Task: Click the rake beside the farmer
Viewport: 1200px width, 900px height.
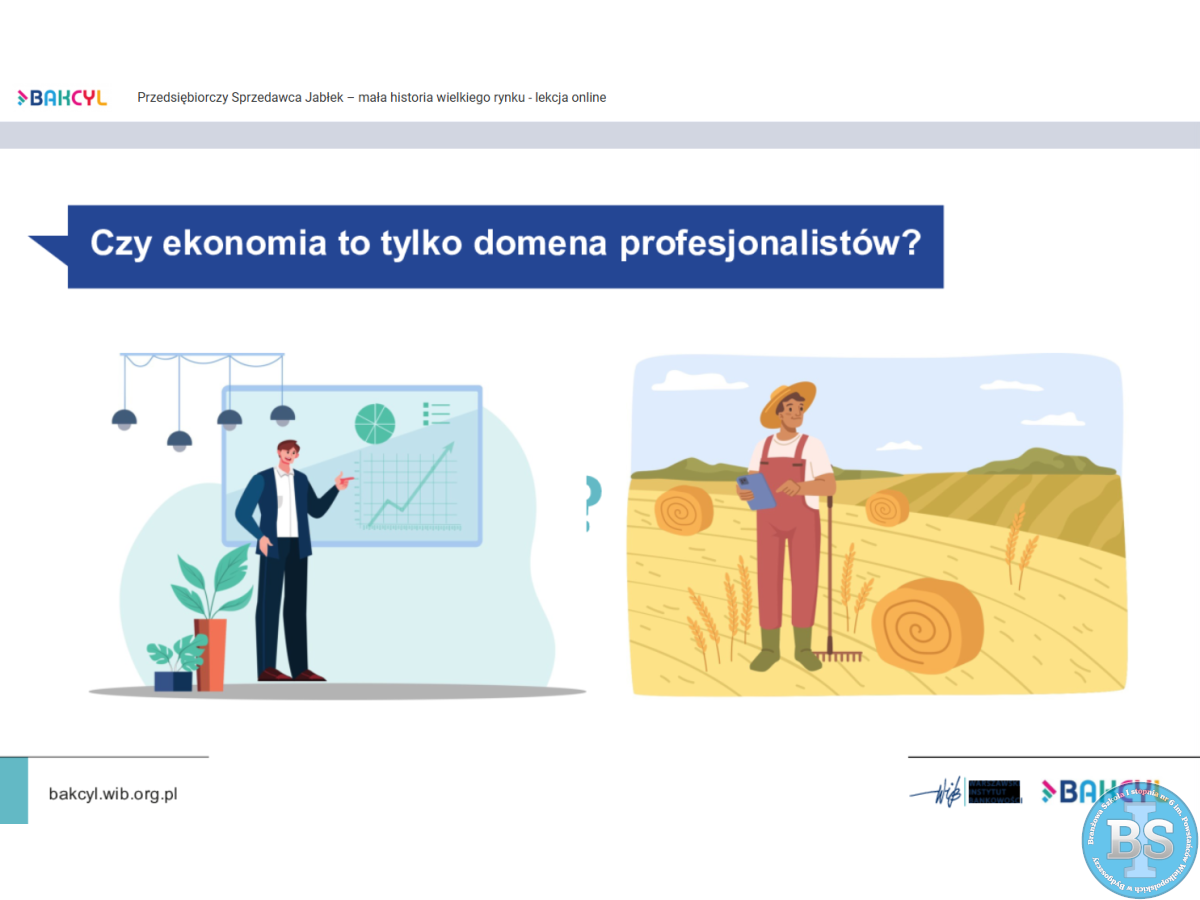Action: coord(829,600)
